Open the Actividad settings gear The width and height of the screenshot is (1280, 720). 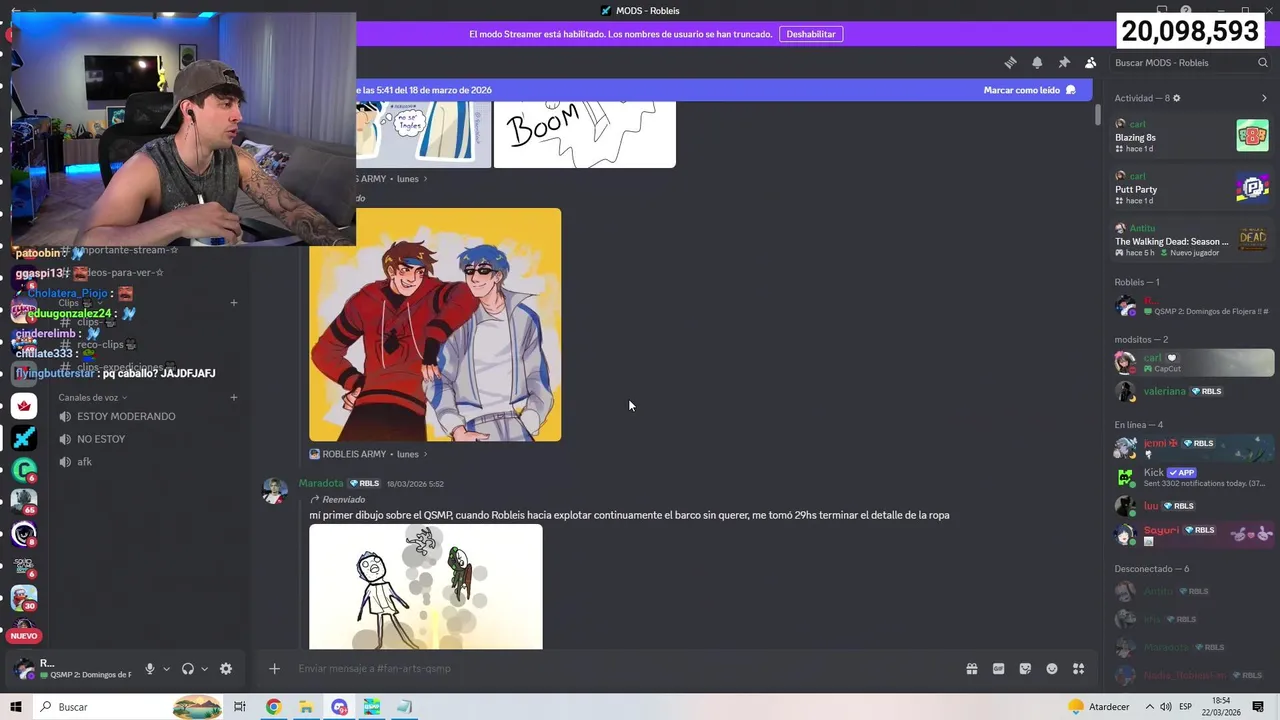1176,98
